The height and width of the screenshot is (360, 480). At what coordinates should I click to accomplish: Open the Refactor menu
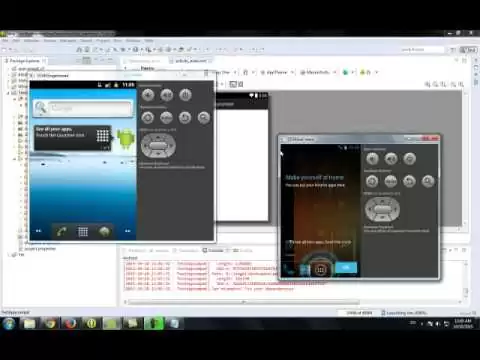[x=32, y=41]
